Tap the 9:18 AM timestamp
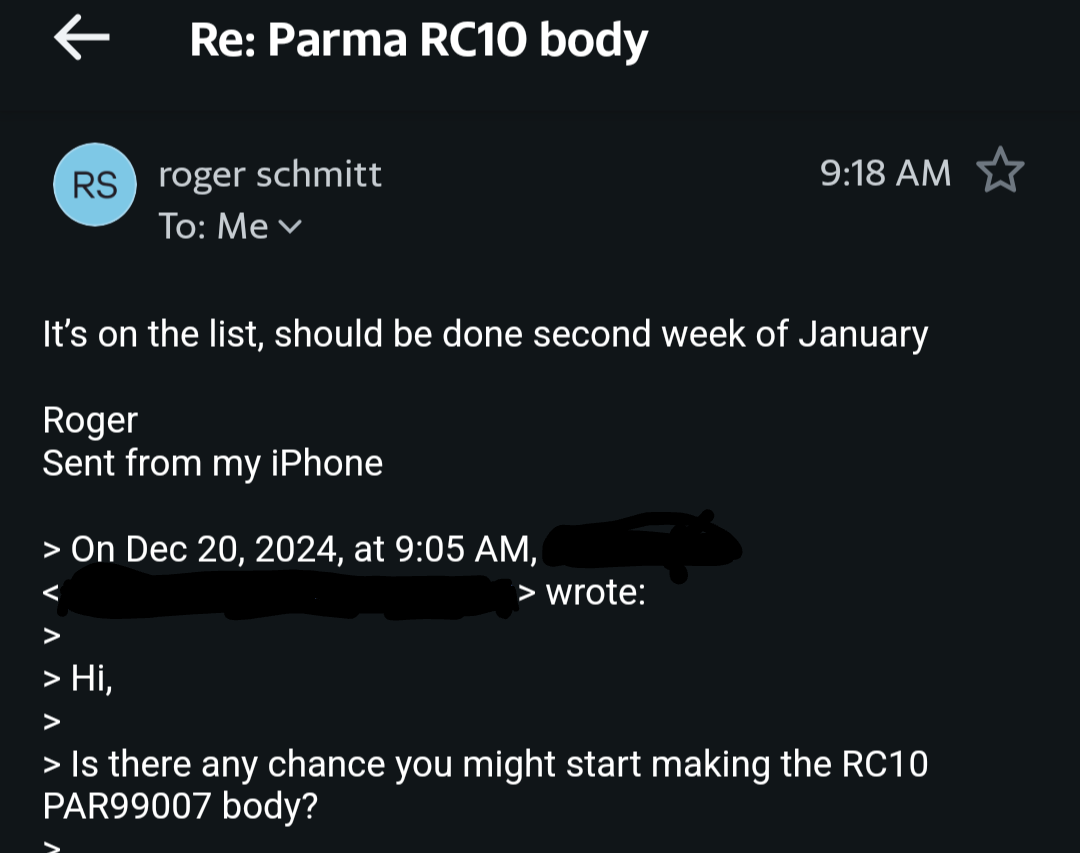The width and height of the screenshot is (1080, 853). pyautogui.click(x=885, y=172)
